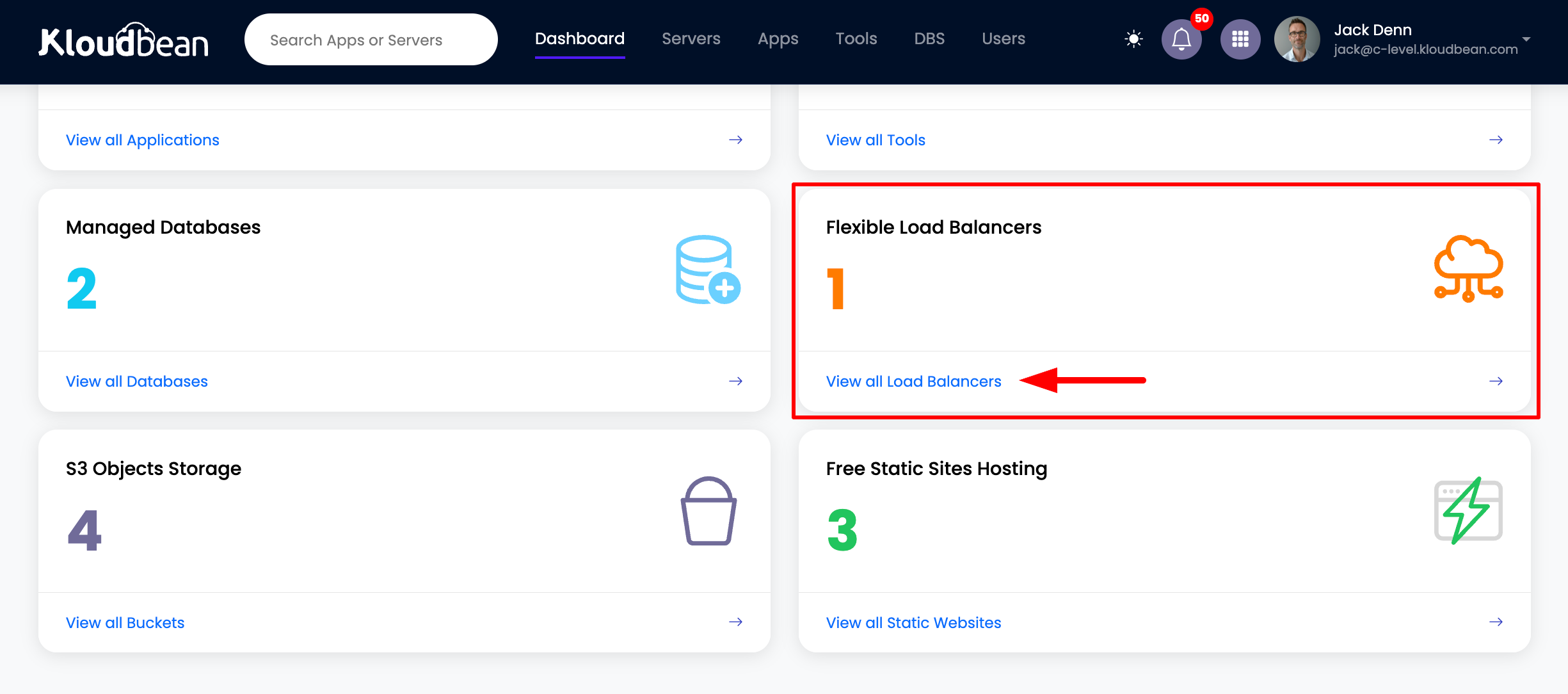Click the arrow next to View all Databases
This screenshot has height=694, width=1568.
pyautogui.click(x=736, y=381)
